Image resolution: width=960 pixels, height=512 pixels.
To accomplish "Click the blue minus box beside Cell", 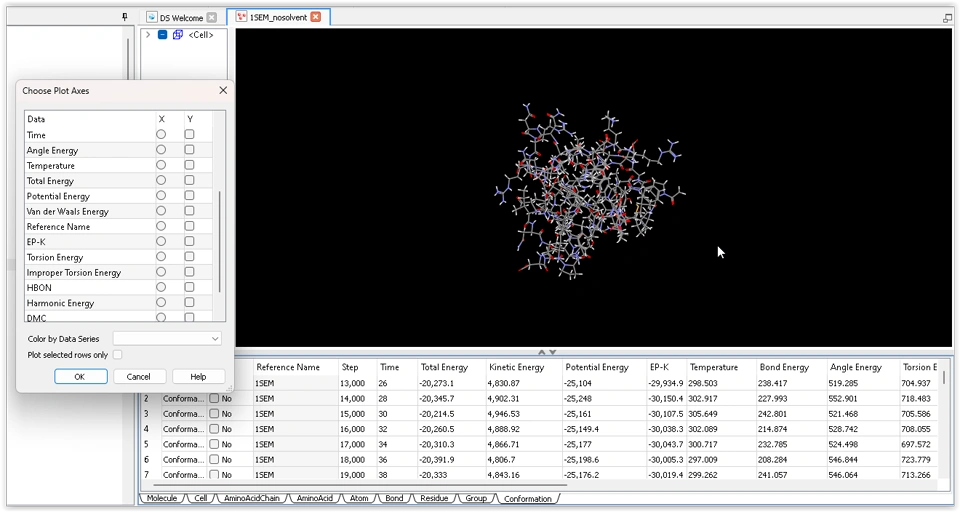I will (163, 35).
